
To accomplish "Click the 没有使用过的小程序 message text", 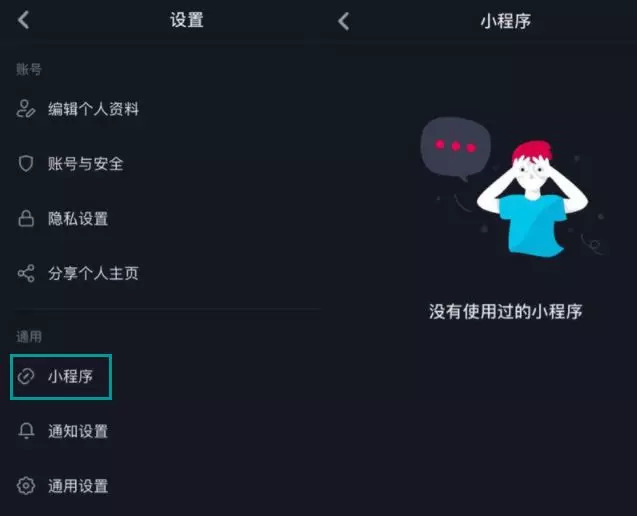I will tap(506, 312).
